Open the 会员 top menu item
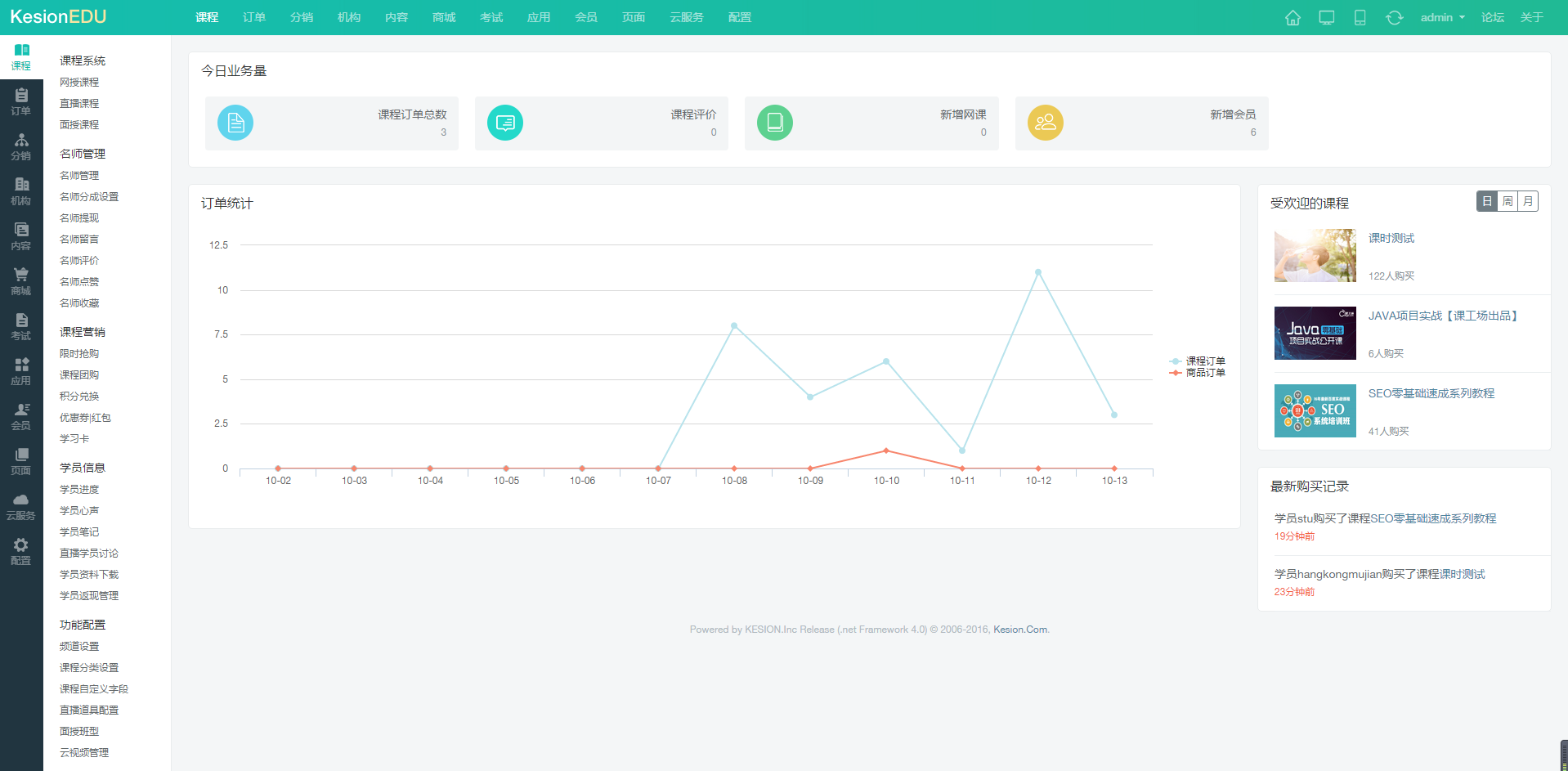The height and width of the screenshot is (771, 1568). click(x=586, y=18)
